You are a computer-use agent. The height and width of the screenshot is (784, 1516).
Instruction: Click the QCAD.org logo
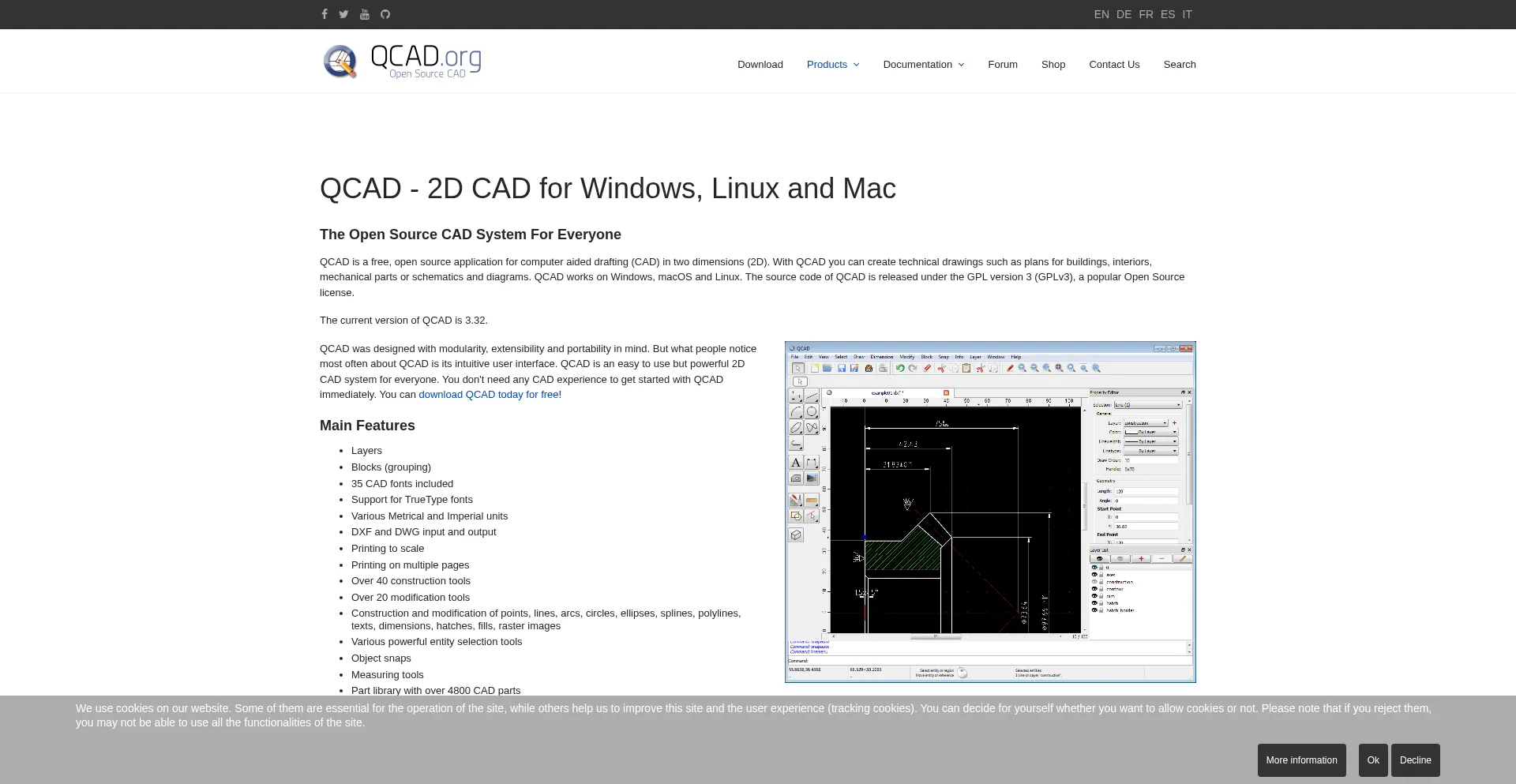402,61
